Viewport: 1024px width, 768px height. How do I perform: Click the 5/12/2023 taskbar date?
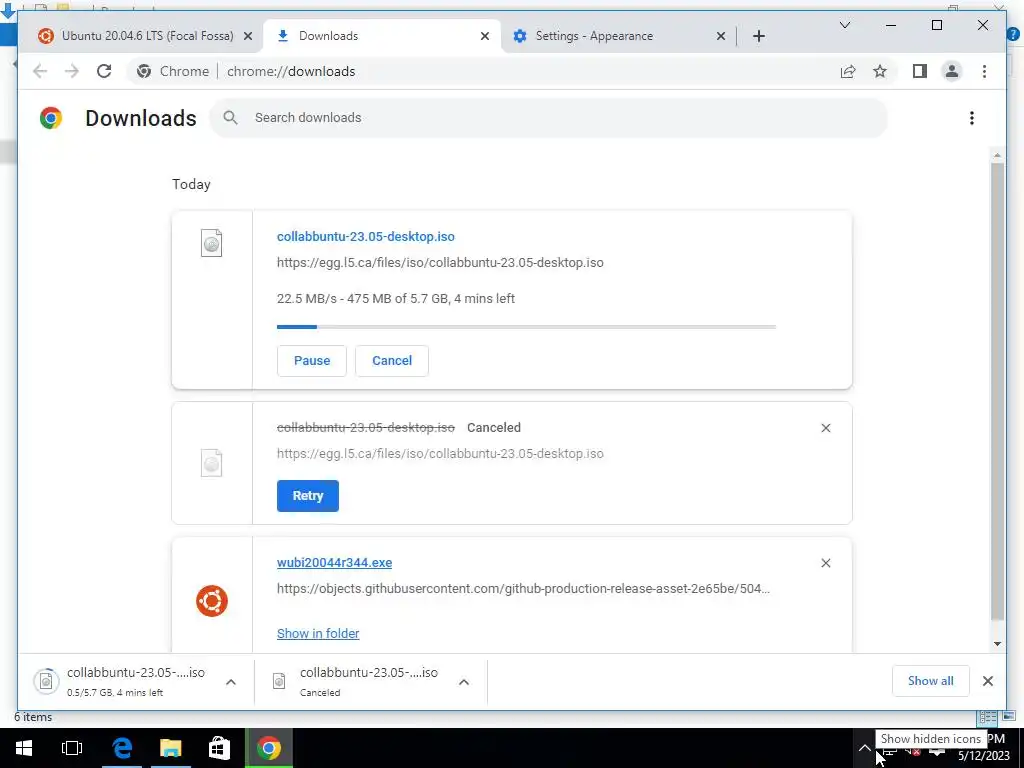(984, 756)
